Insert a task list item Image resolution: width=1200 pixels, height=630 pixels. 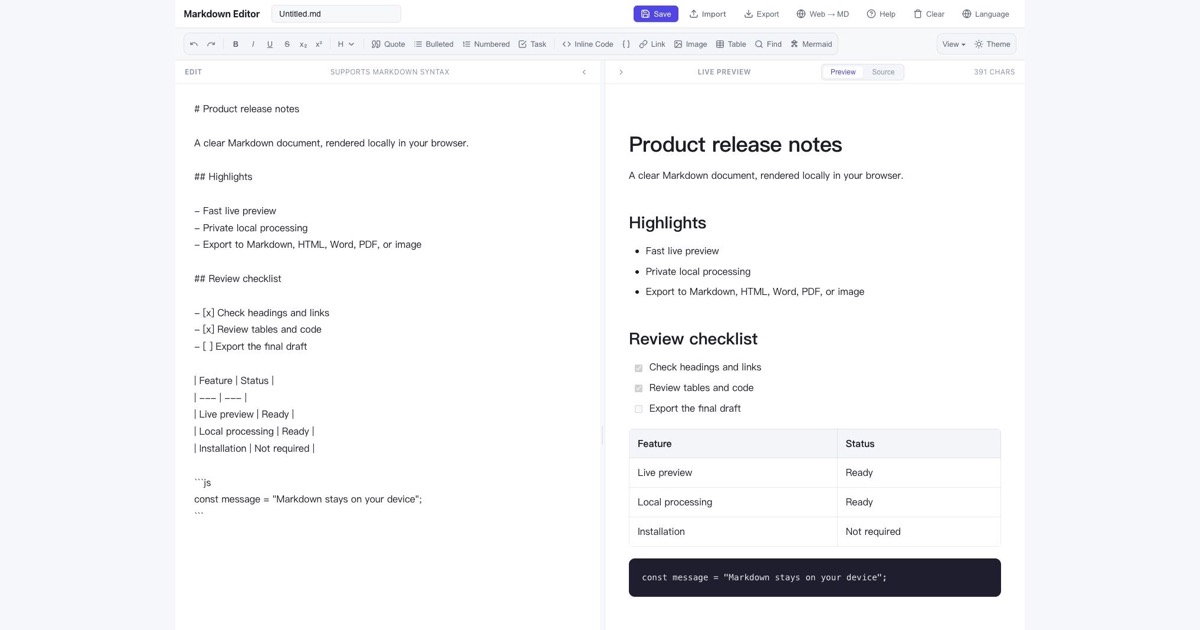pyautogui.click(x=532, y=44)
